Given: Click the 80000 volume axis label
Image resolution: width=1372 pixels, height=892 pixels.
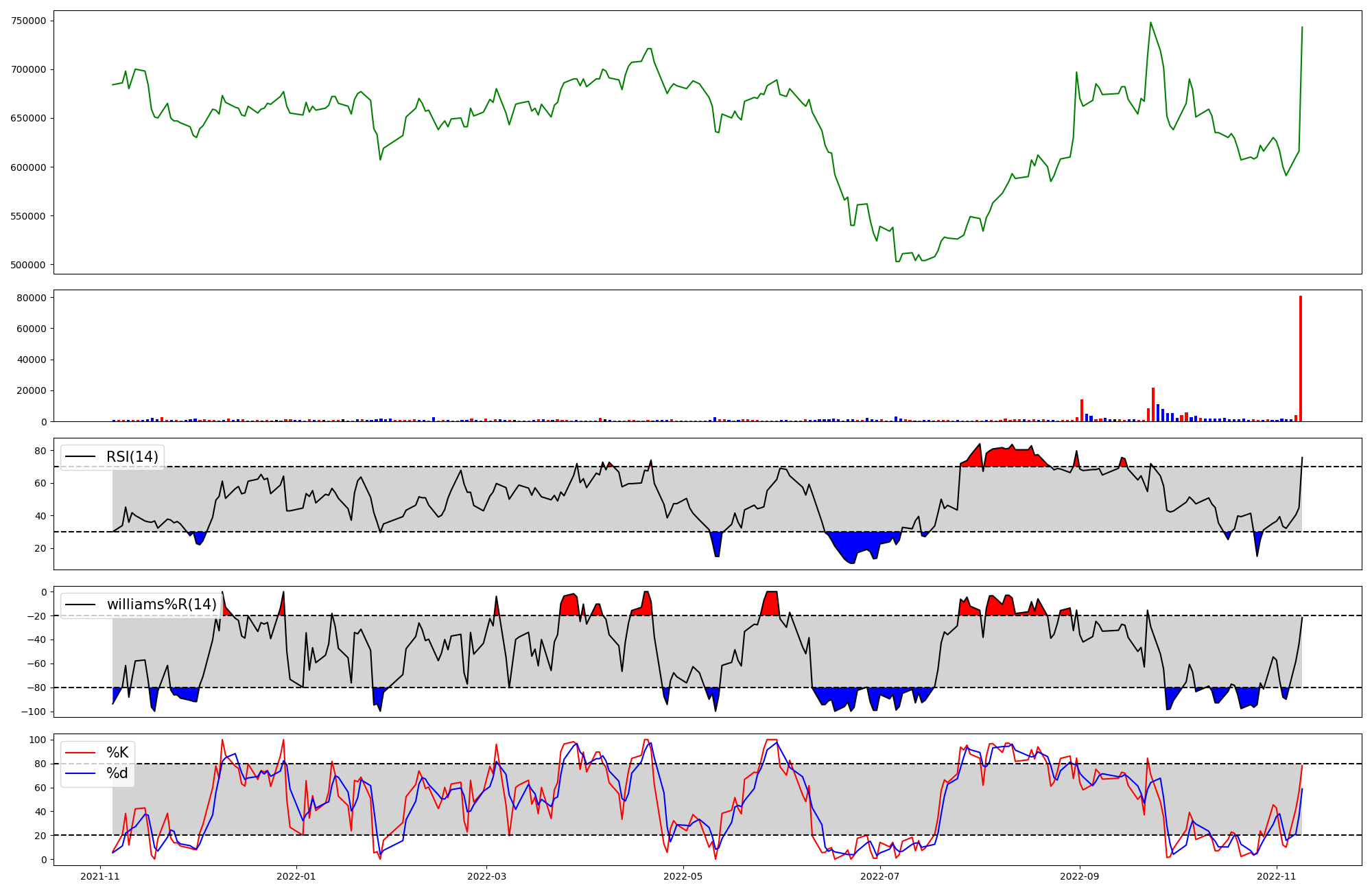Looking at the screenshot, I should click(32, 298).
